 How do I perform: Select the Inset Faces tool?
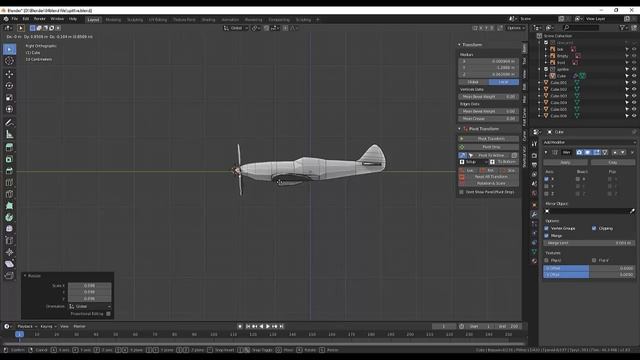[9, 159]
